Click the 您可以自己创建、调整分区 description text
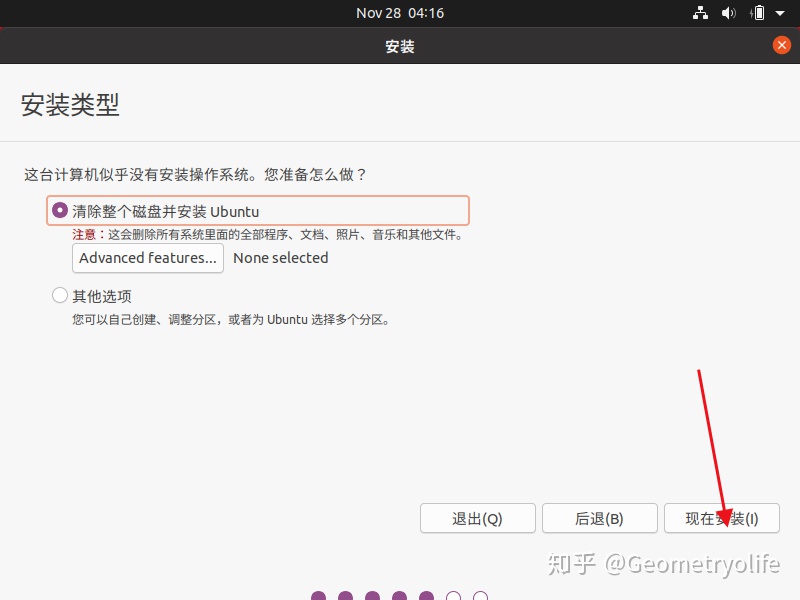Screen dimensions: 800x600 click(231, 320)
